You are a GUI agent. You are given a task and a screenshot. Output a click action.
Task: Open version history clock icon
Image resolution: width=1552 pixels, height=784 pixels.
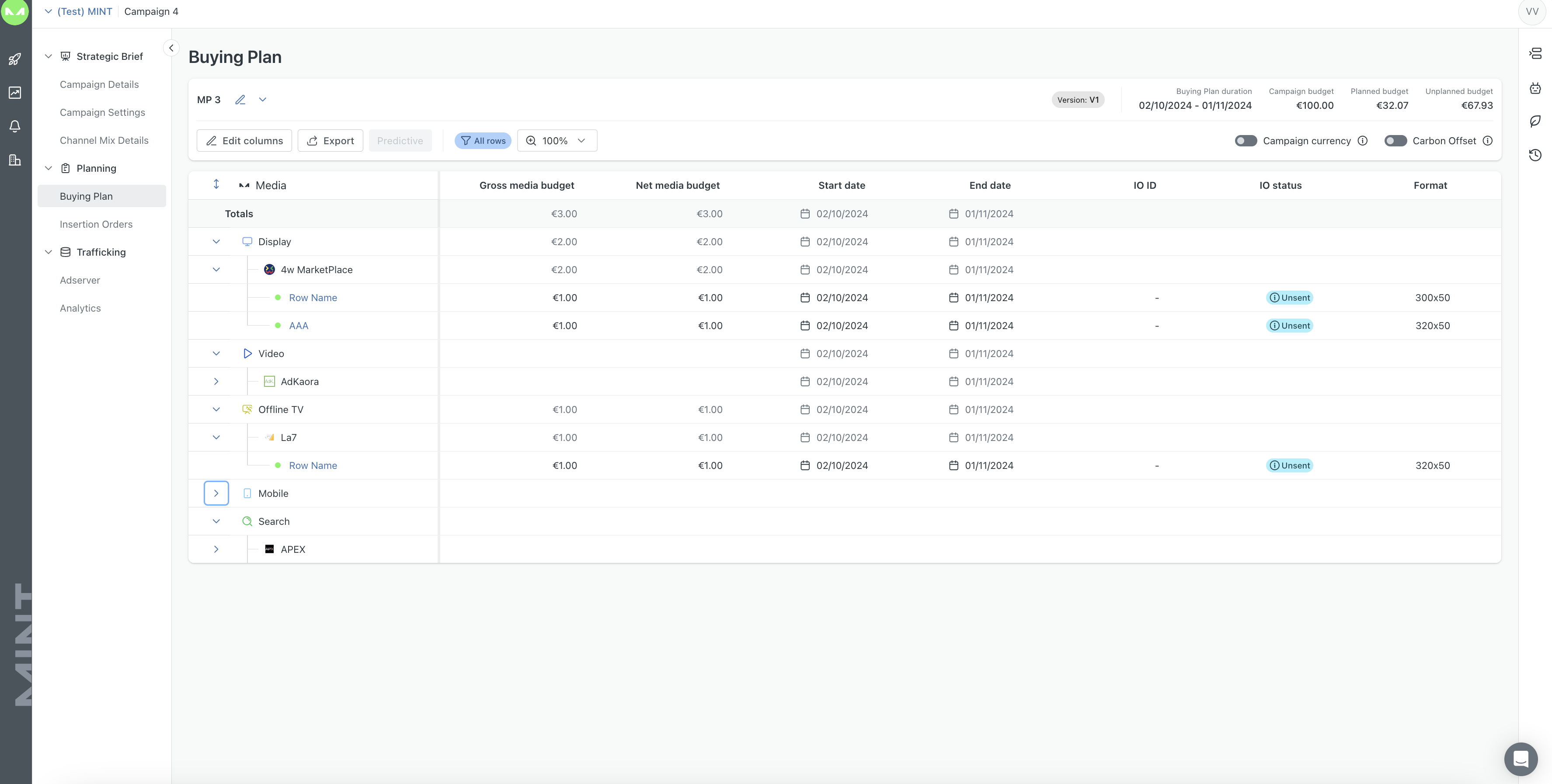click(x=1535, y=155)
